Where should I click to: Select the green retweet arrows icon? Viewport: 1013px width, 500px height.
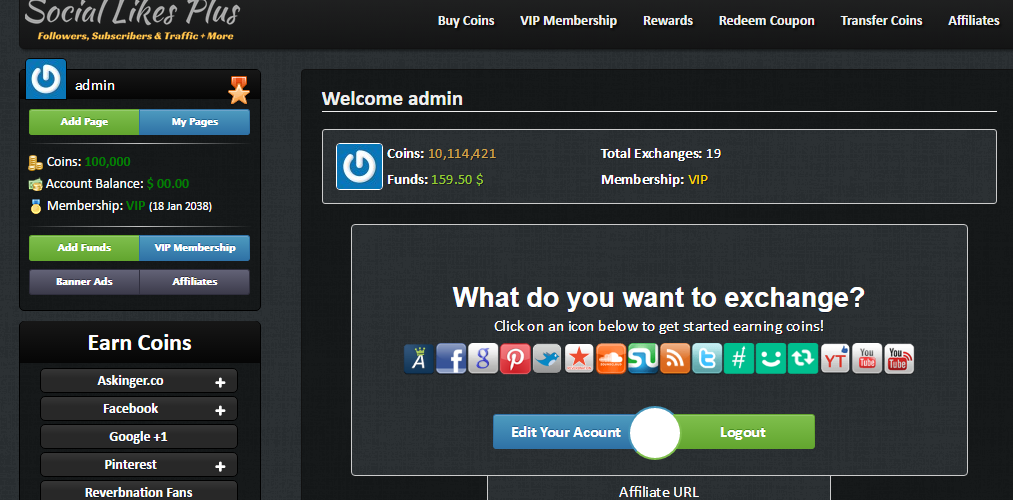(x=803, y=359)
